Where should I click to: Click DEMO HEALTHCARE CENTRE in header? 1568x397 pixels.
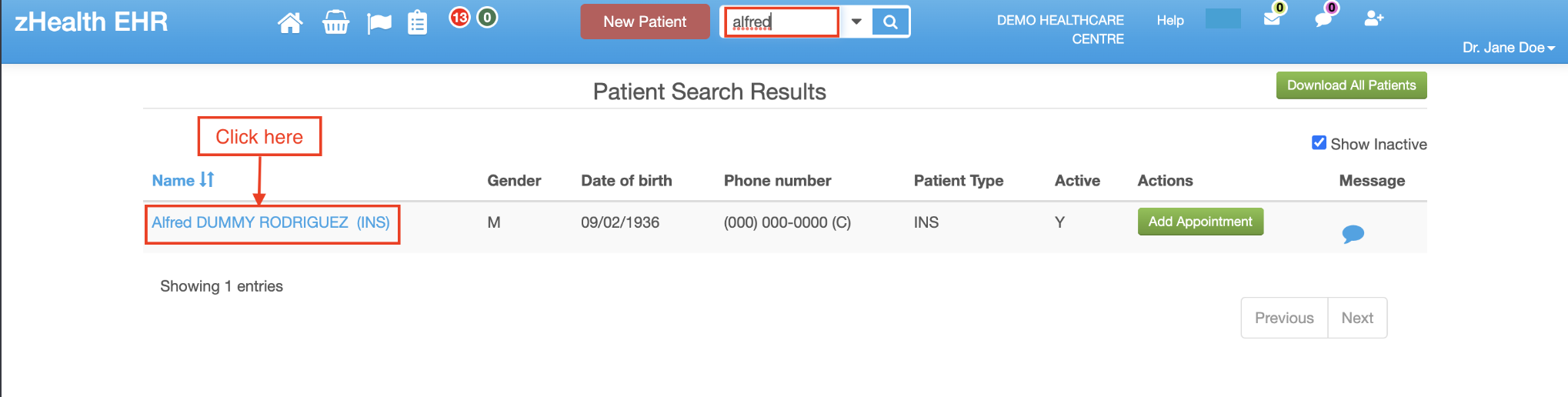click(1060, 29)
